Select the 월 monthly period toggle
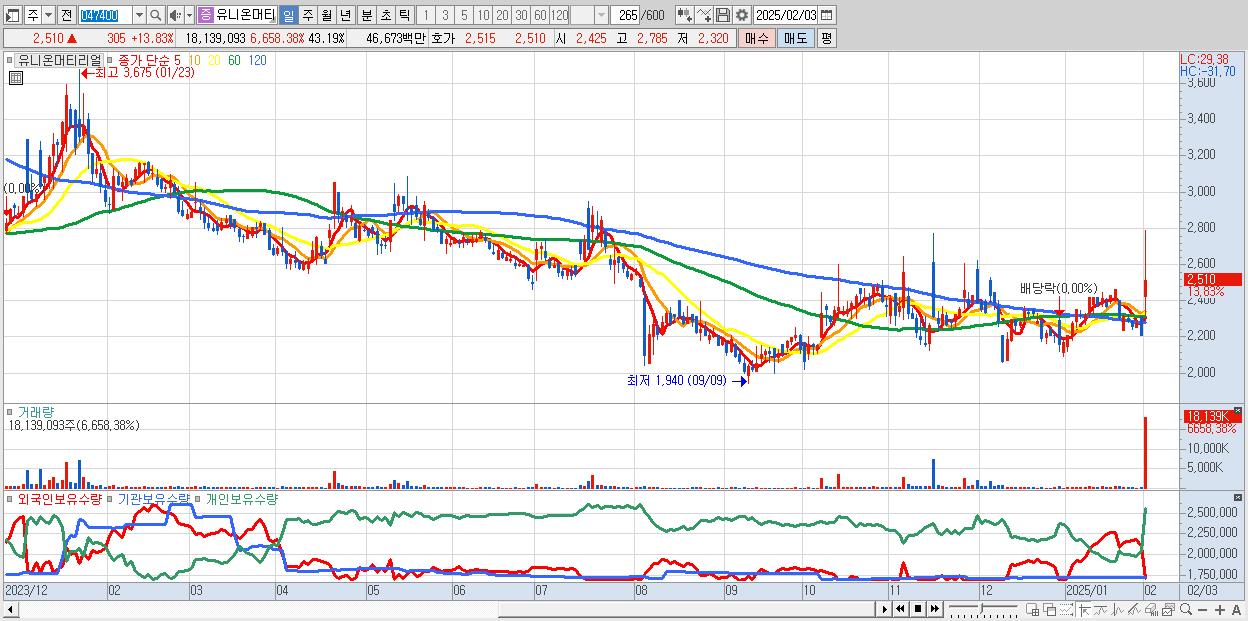 coord(326,15)
